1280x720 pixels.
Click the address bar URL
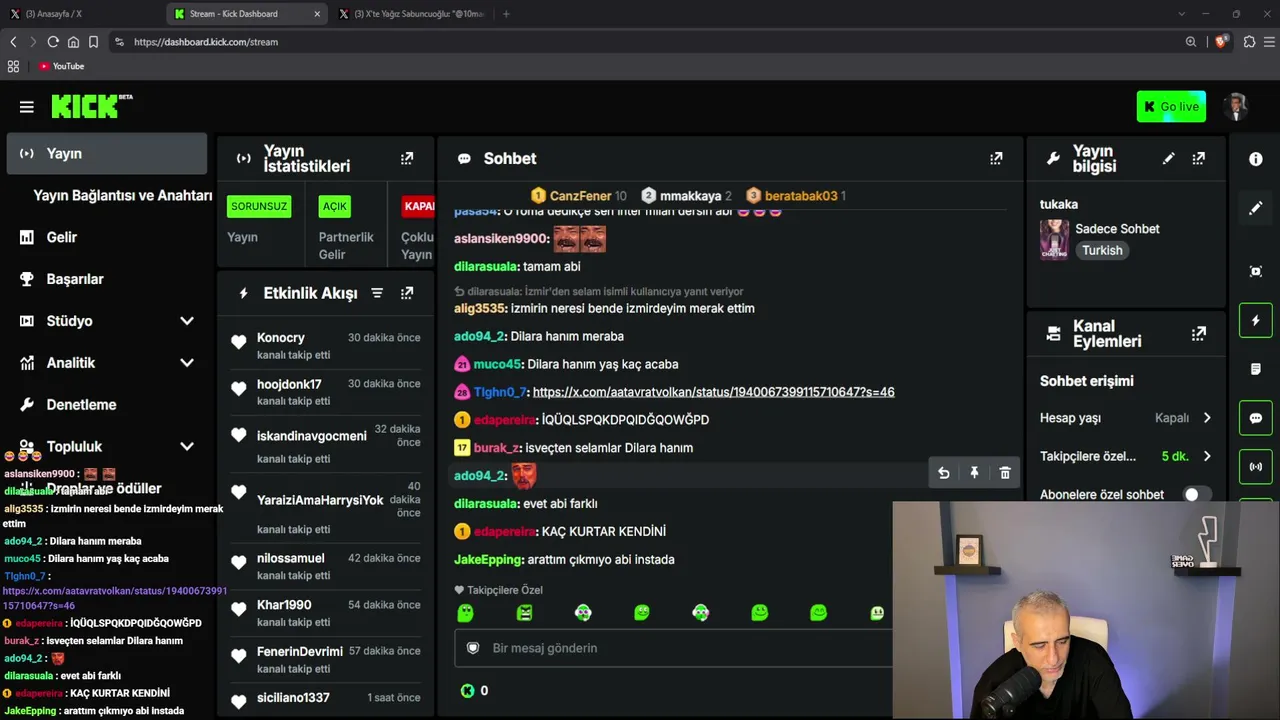(x=206, y=42)
